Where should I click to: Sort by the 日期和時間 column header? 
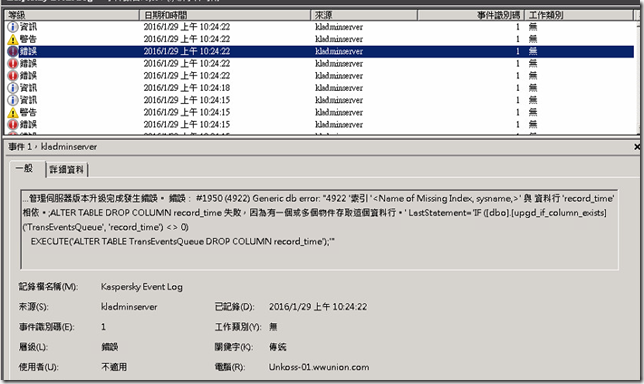[225, 15]
